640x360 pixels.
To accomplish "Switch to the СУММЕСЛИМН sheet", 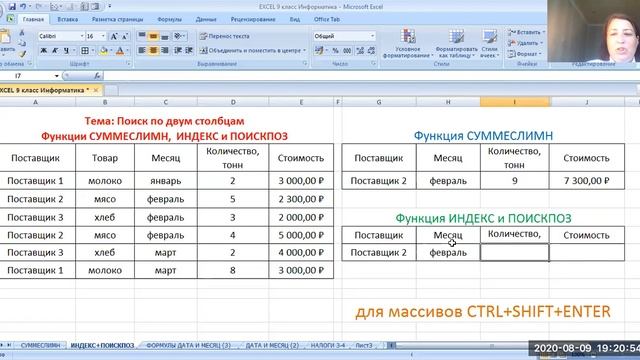I will 40,345.
